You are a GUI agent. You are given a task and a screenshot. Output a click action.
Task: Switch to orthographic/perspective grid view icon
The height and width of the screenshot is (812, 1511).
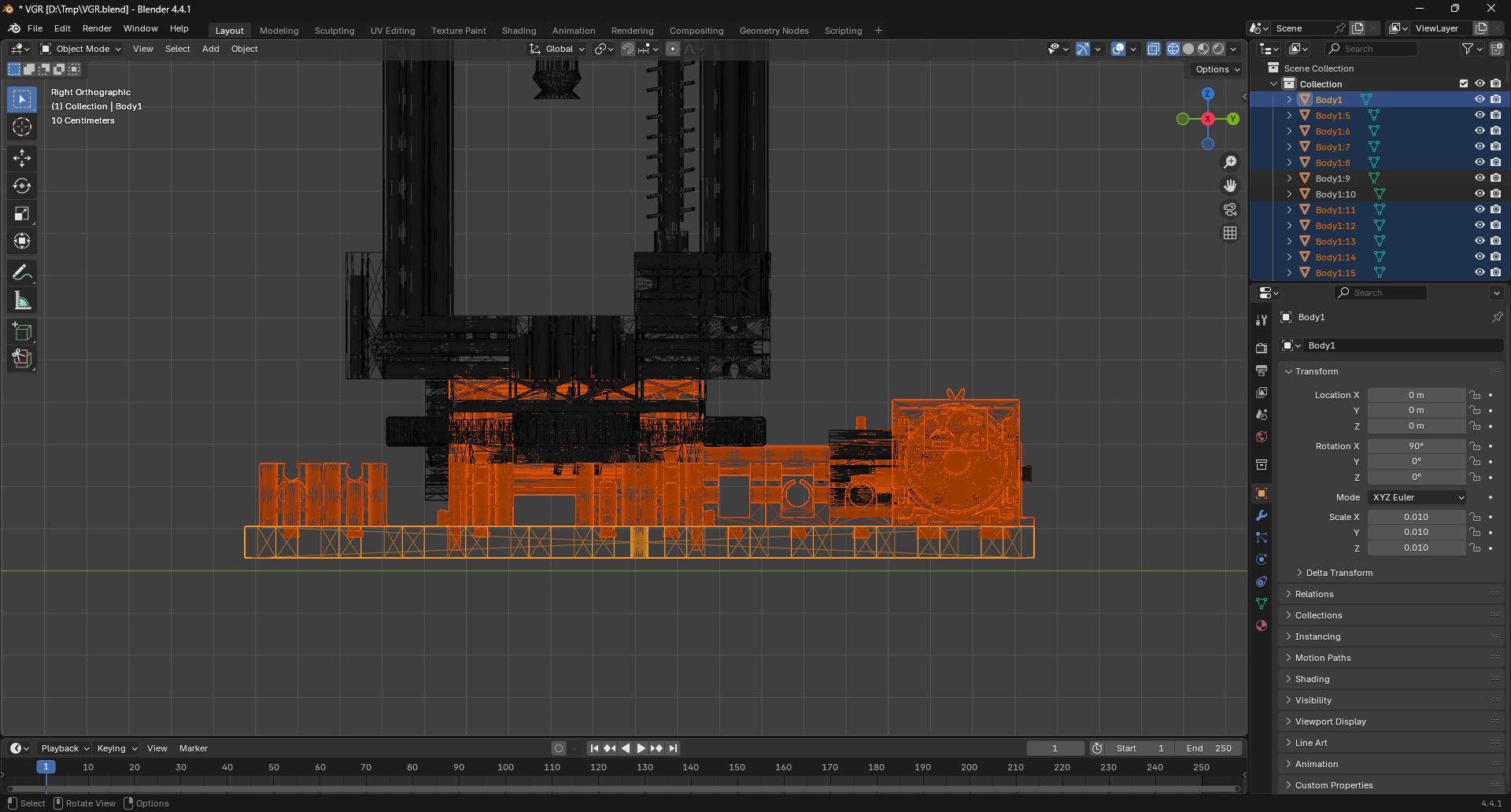tap(1230, 233)
